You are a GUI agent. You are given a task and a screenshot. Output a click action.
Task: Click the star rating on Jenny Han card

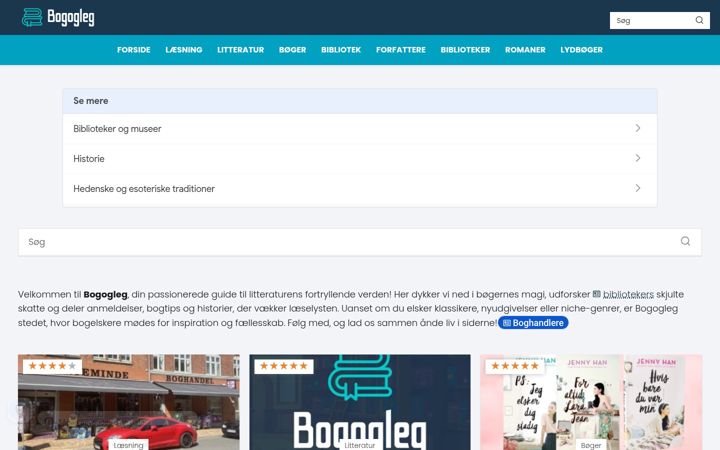pyautogui.click(x=515, y=366)
